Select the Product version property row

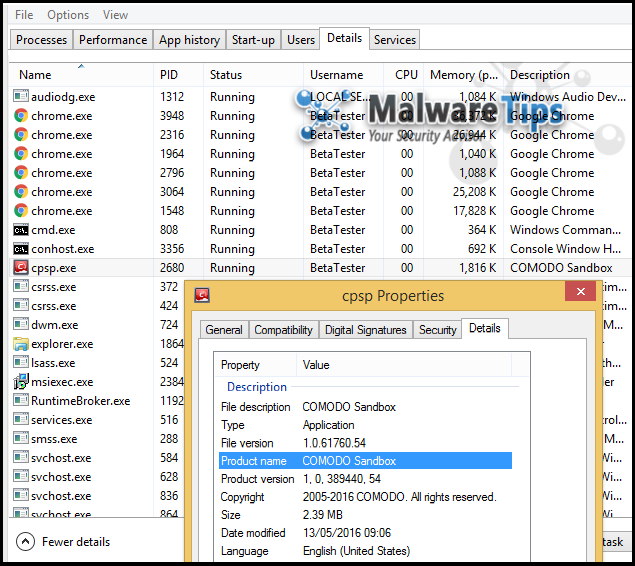pos(365,479)
